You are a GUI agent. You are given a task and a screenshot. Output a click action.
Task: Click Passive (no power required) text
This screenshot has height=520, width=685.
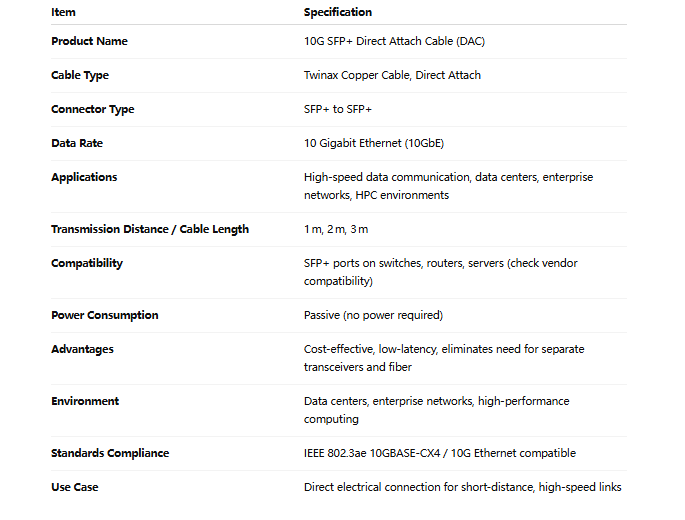click(x=374, y=315)
